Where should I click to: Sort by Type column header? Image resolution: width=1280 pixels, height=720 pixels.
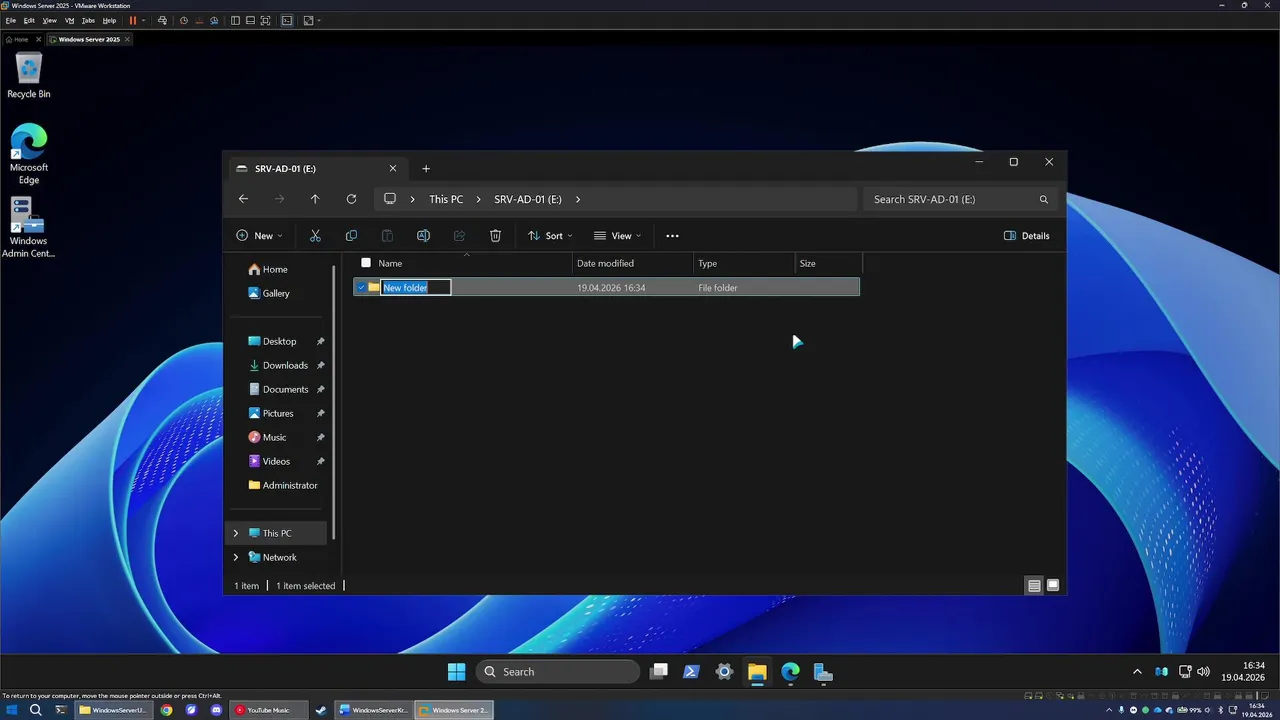click(x=744, y=263)
